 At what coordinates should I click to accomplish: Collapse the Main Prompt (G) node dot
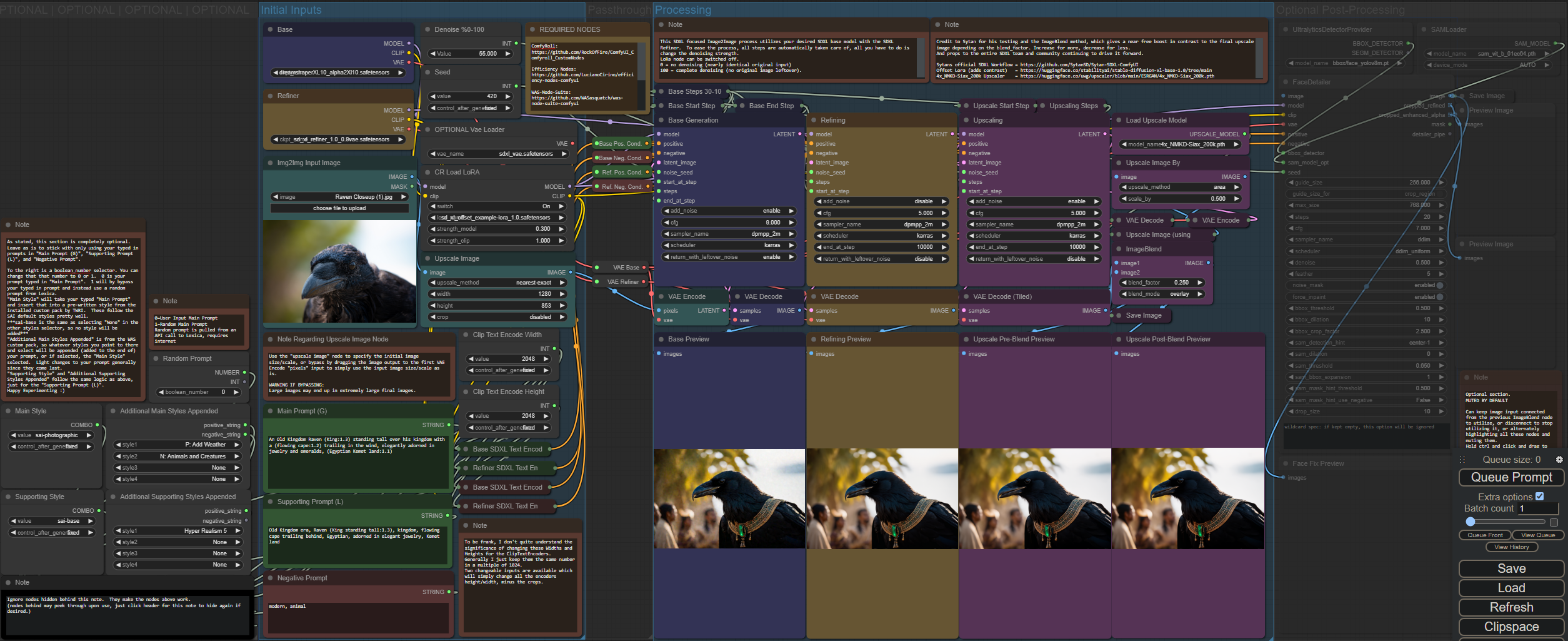270,411
